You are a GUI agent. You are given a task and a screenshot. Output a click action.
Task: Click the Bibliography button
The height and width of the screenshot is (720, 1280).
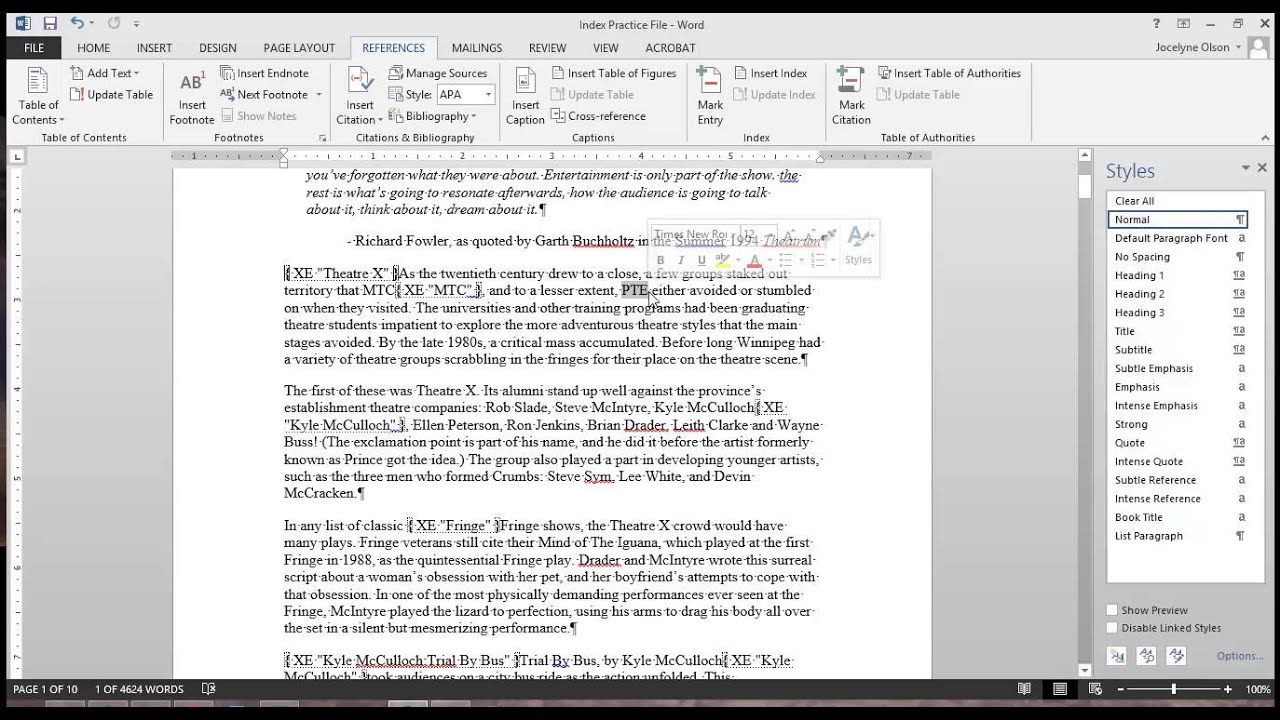point(432,116)
